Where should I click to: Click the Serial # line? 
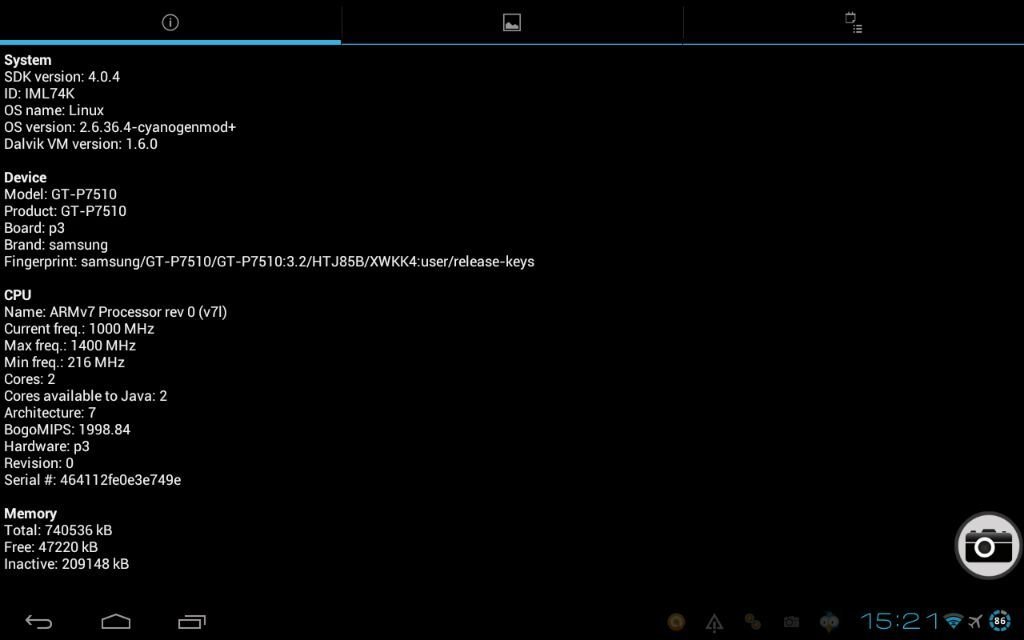point(93,480)
